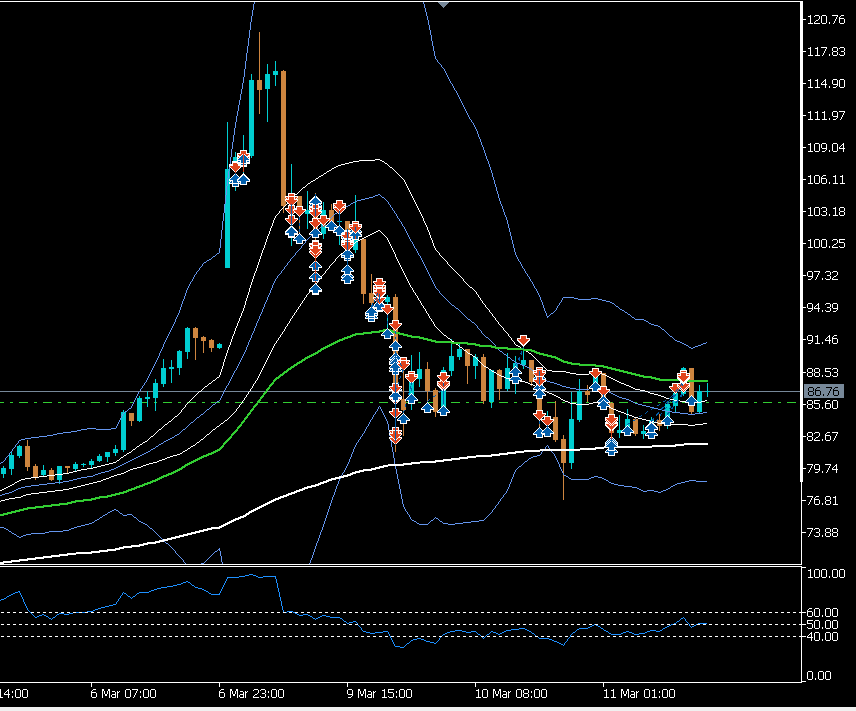Click the 82.67 price scale label
The image size is (856, 711).
coord(823,436)
